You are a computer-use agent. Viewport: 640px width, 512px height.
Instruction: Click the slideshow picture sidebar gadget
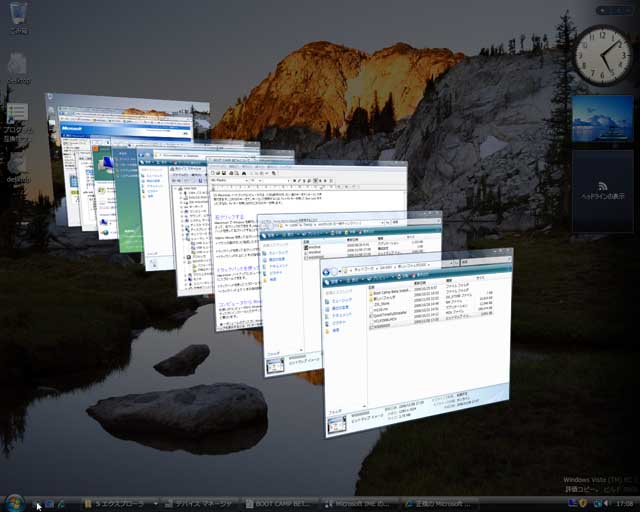pyautogui.click(x=602, y=119)
